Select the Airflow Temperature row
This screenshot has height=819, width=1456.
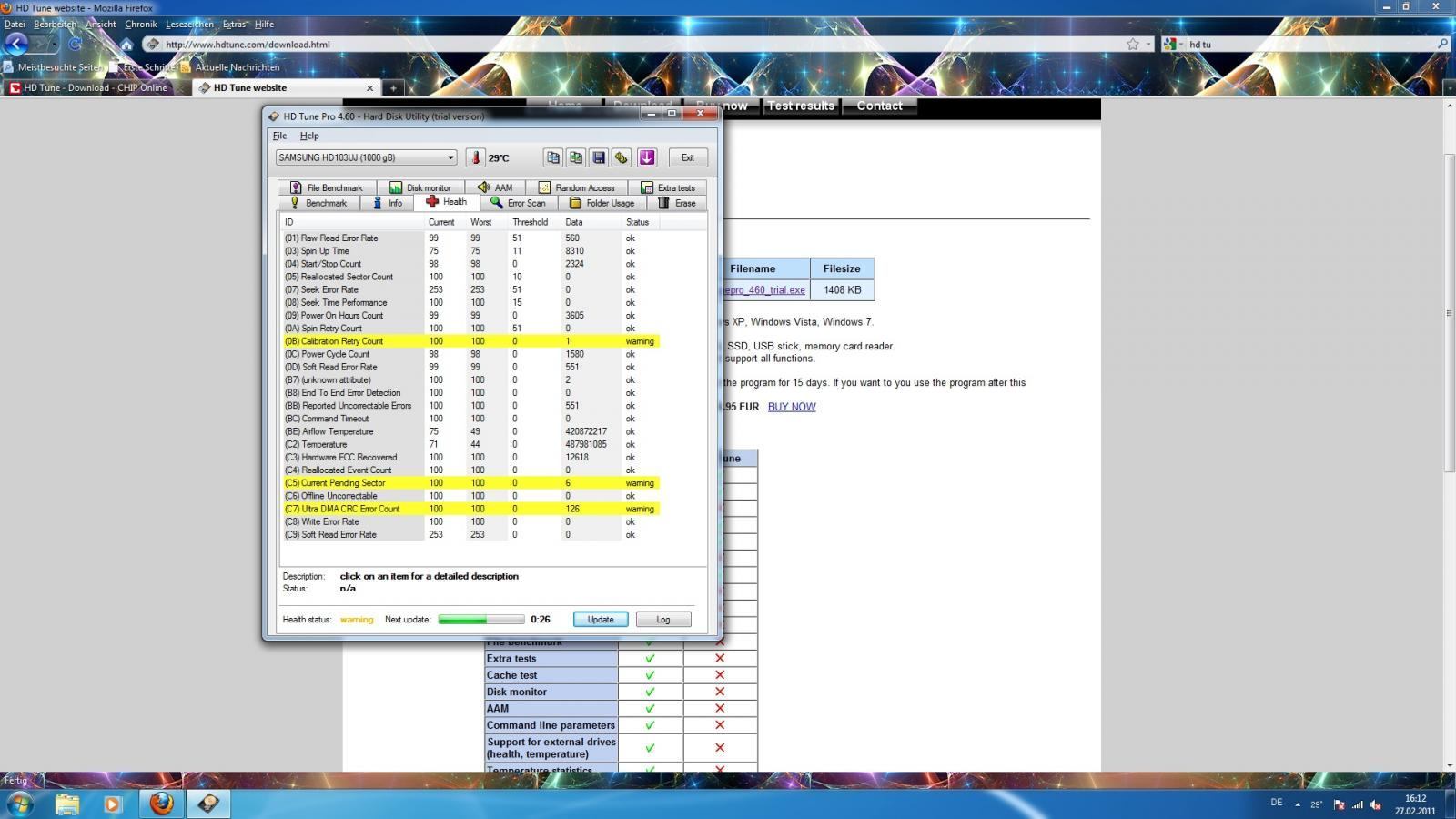(x=470, y=431)
